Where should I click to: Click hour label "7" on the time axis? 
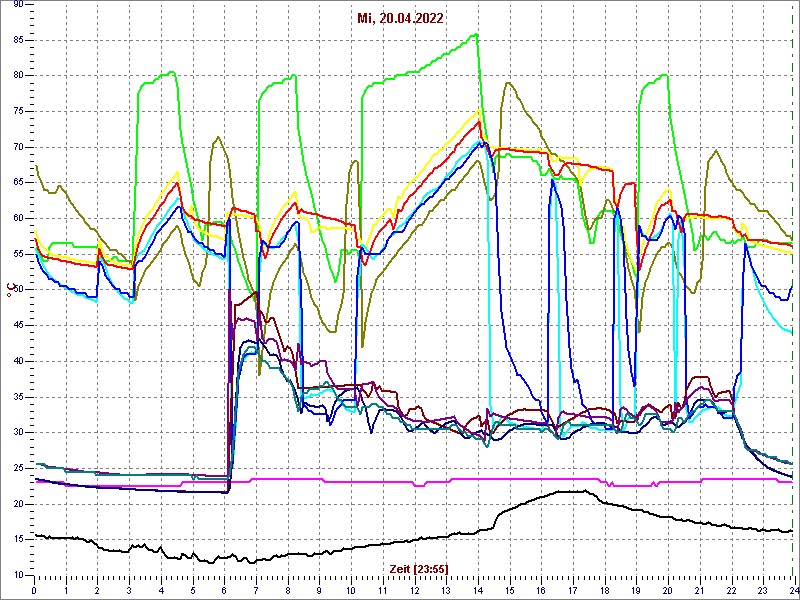tap(256, 591)
